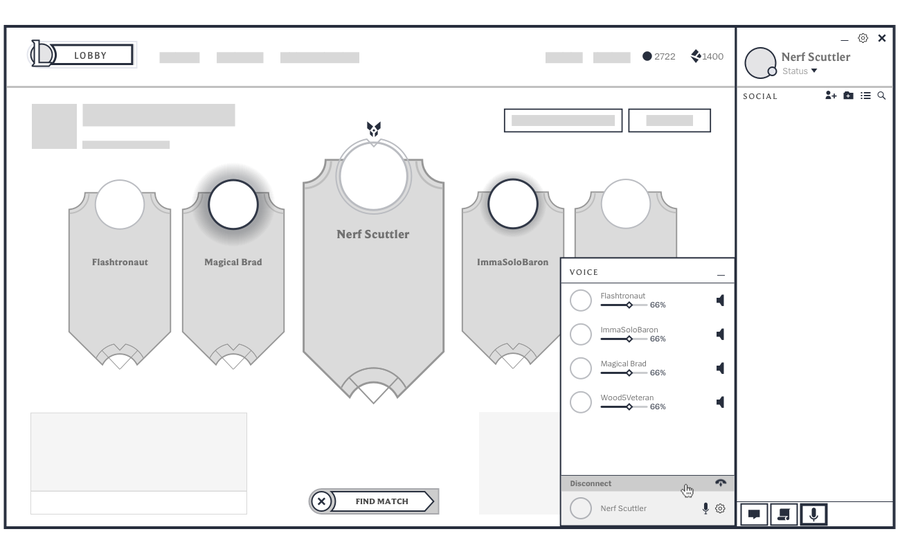
Task: Mute ImmaSoloBaron's voice speaker
Action: 720,334
